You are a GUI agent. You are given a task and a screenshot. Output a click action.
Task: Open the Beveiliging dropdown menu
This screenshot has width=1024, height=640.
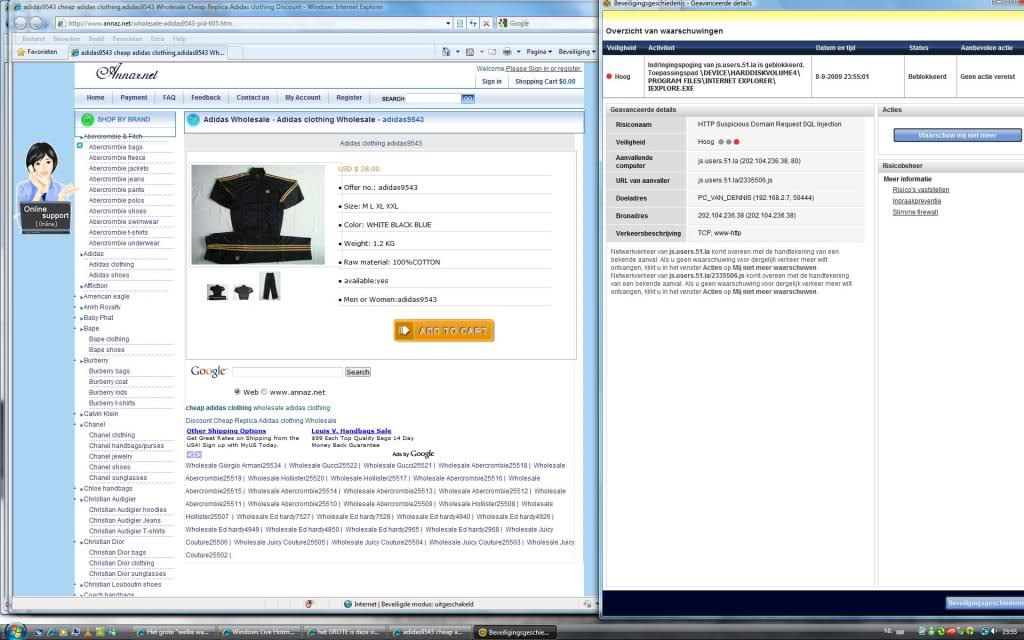point(576,51)
